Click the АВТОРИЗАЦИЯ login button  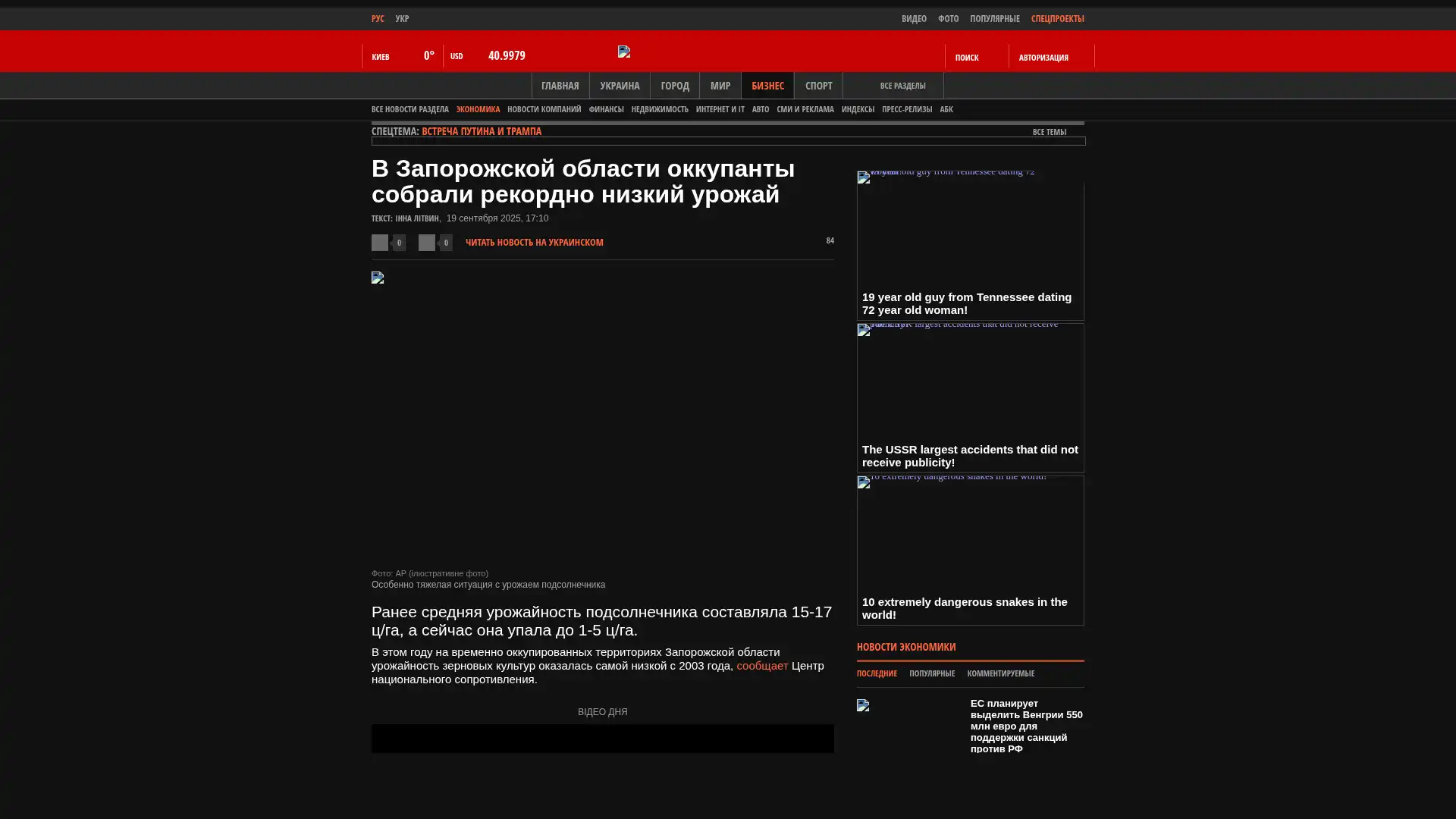point(1043,58)
